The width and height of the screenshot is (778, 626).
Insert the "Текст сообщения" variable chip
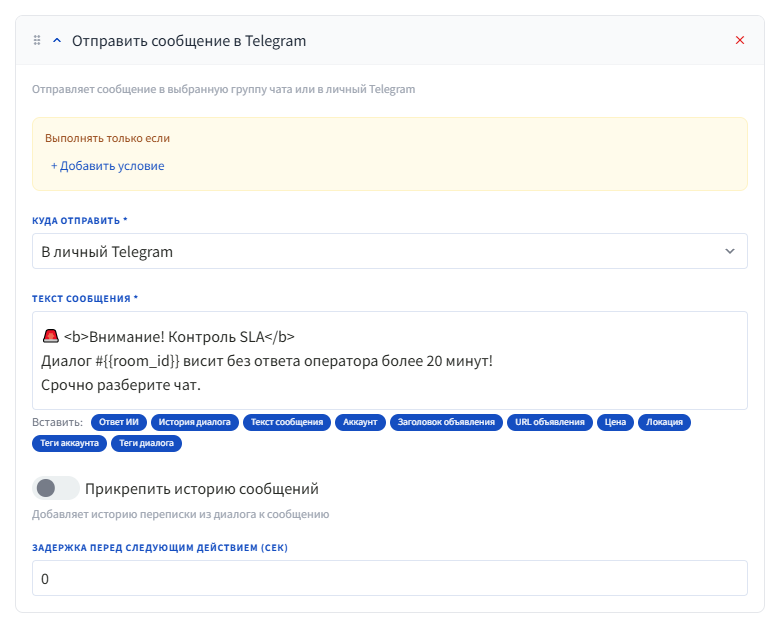(287, 422)
